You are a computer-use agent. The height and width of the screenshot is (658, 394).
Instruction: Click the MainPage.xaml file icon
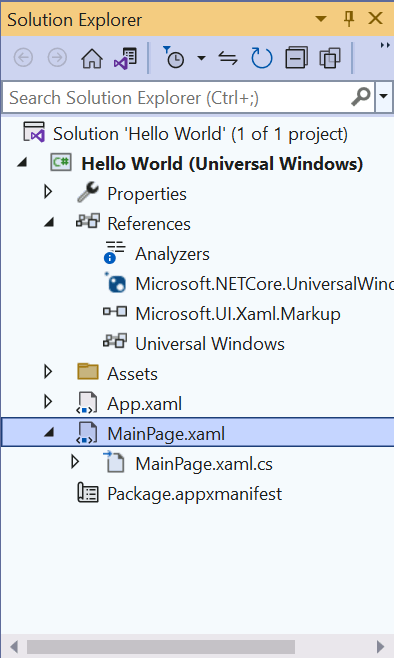coord(87,433)
